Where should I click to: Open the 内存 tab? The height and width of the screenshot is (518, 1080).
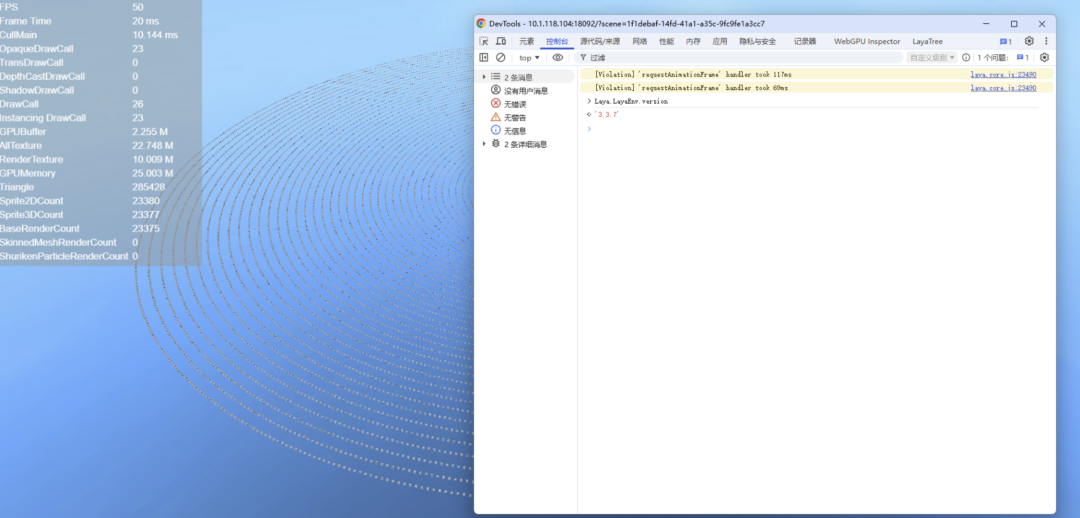pos(693,41)
